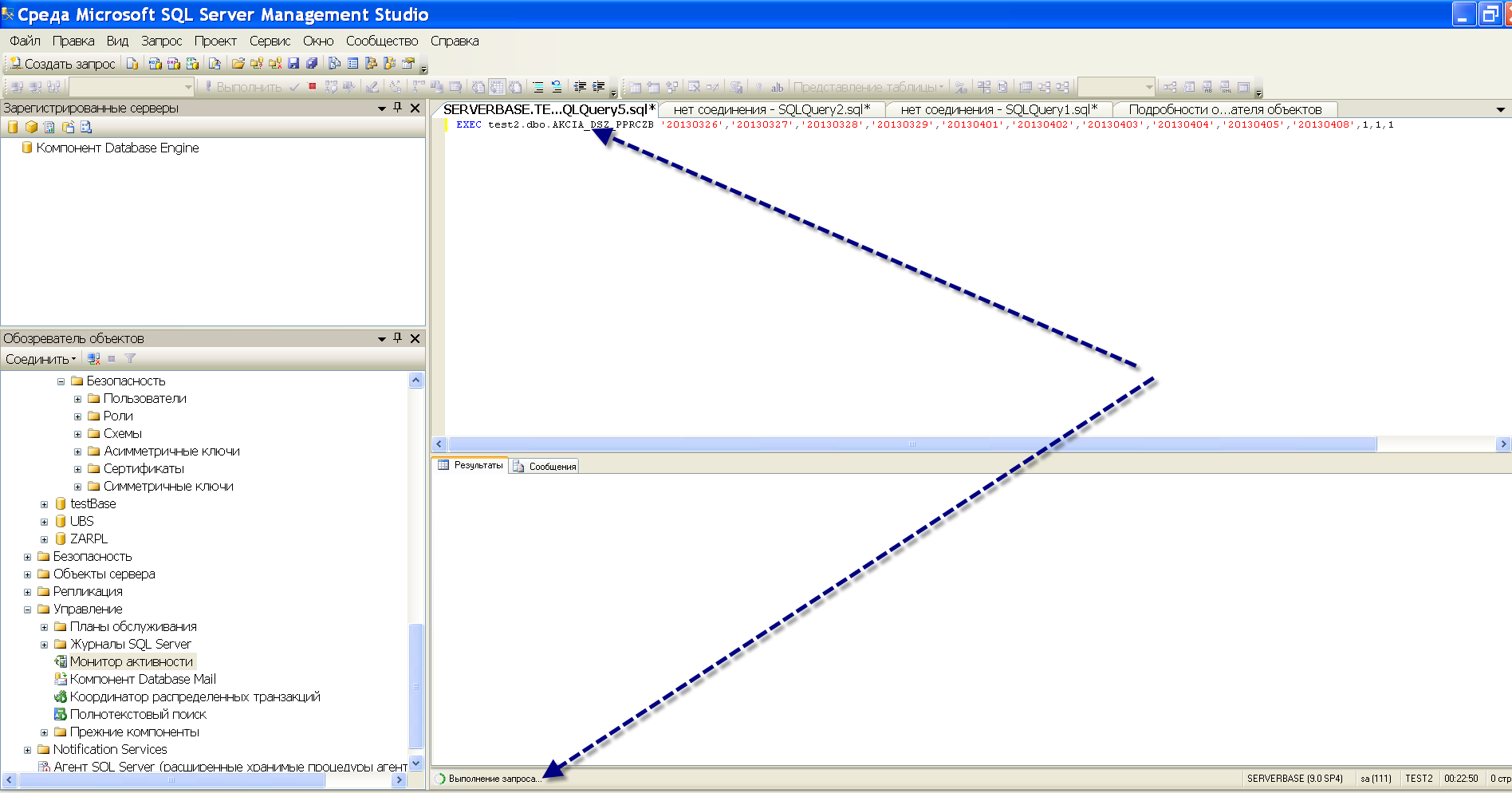Open the Файл menu
Screen dimensions: 1512x793
point(25,41)
